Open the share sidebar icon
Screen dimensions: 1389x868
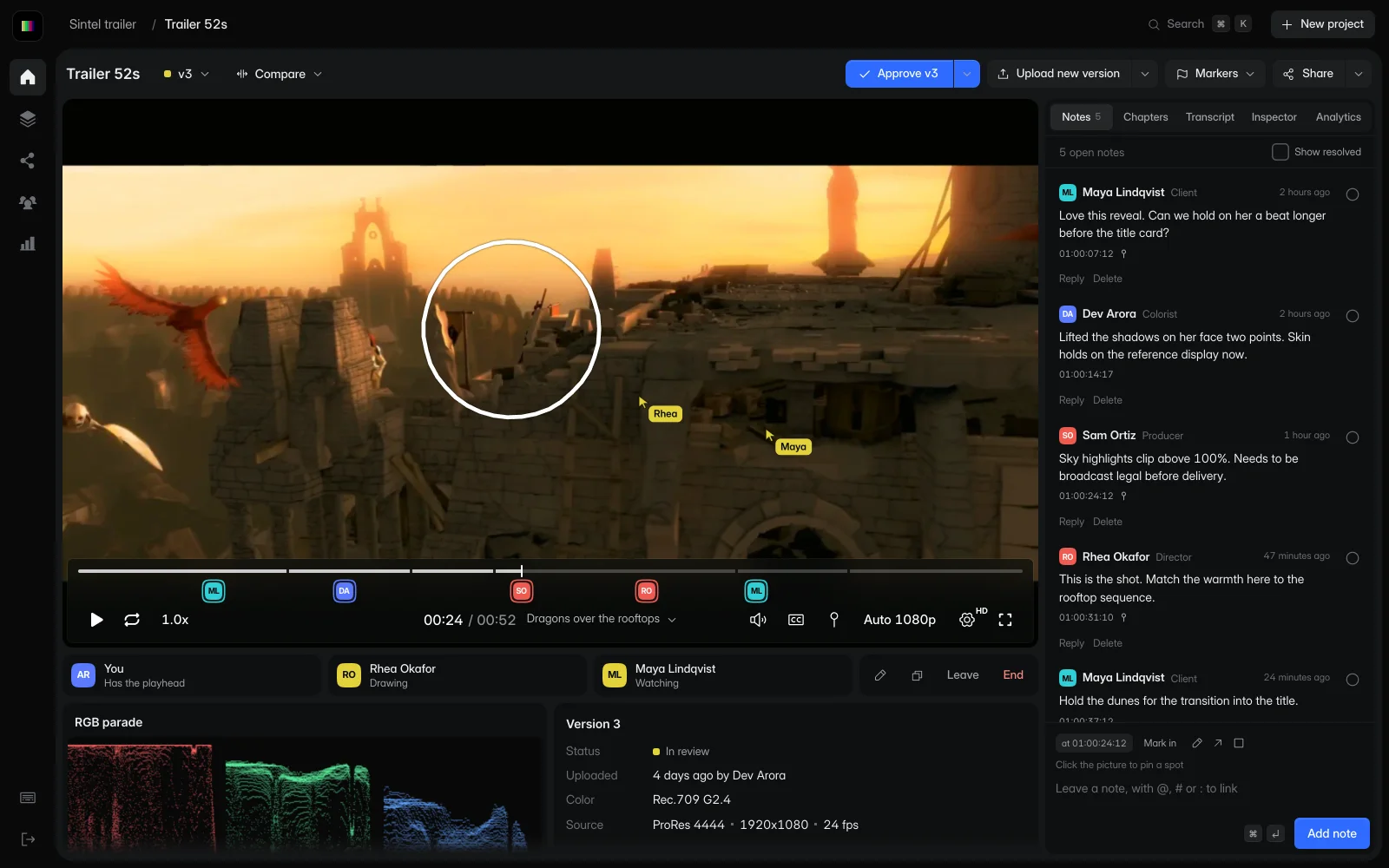click(28, 161)
